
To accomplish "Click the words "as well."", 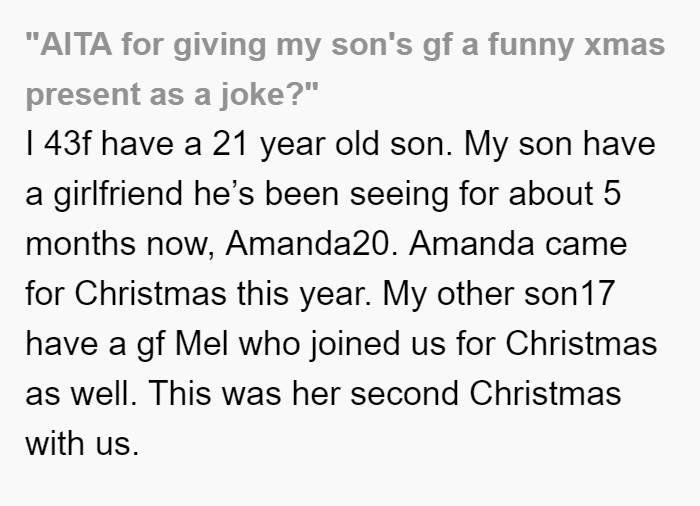I will (x=81, y=393).
